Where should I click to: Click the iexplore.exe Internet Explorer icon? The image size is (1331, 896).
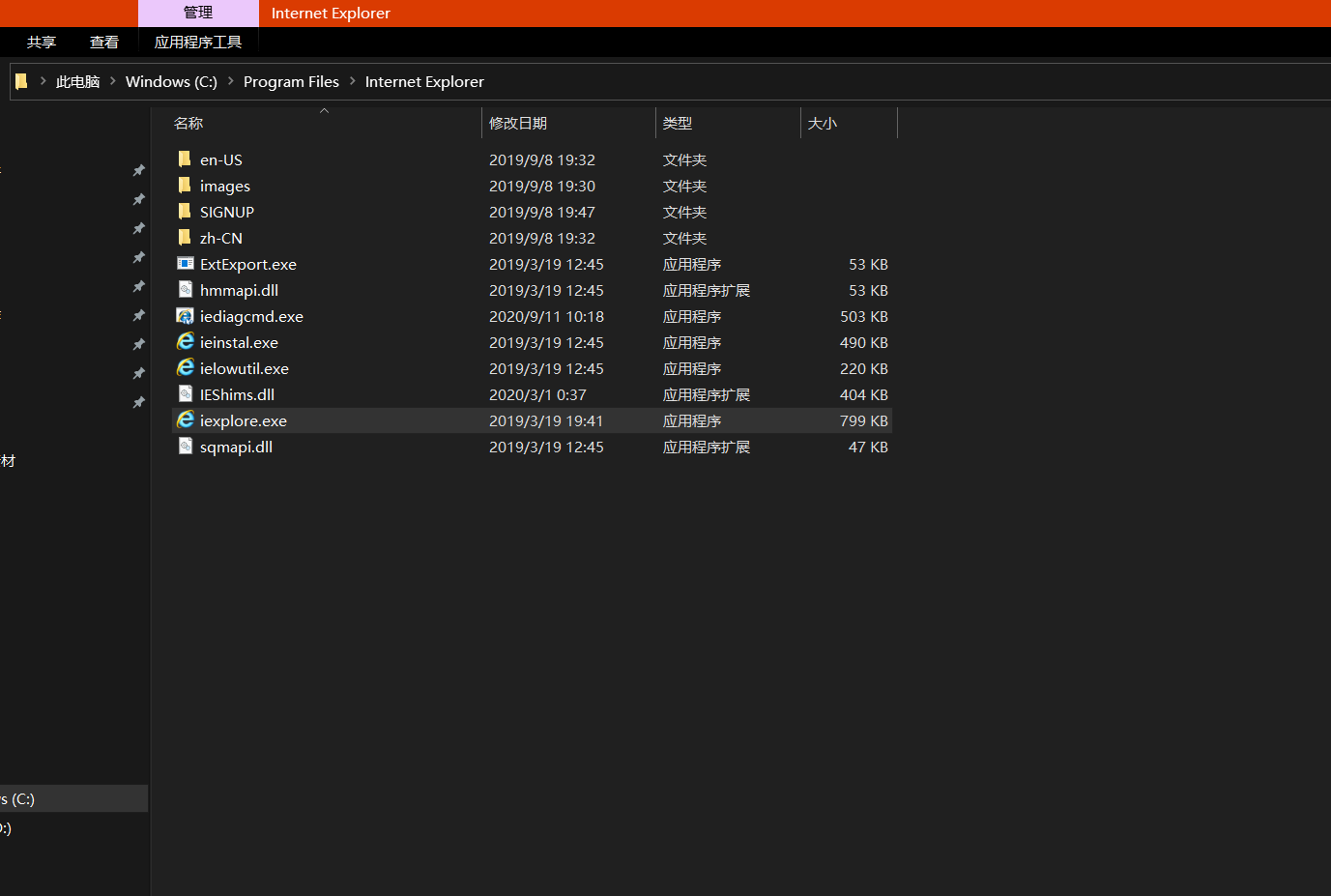(186, 420)
